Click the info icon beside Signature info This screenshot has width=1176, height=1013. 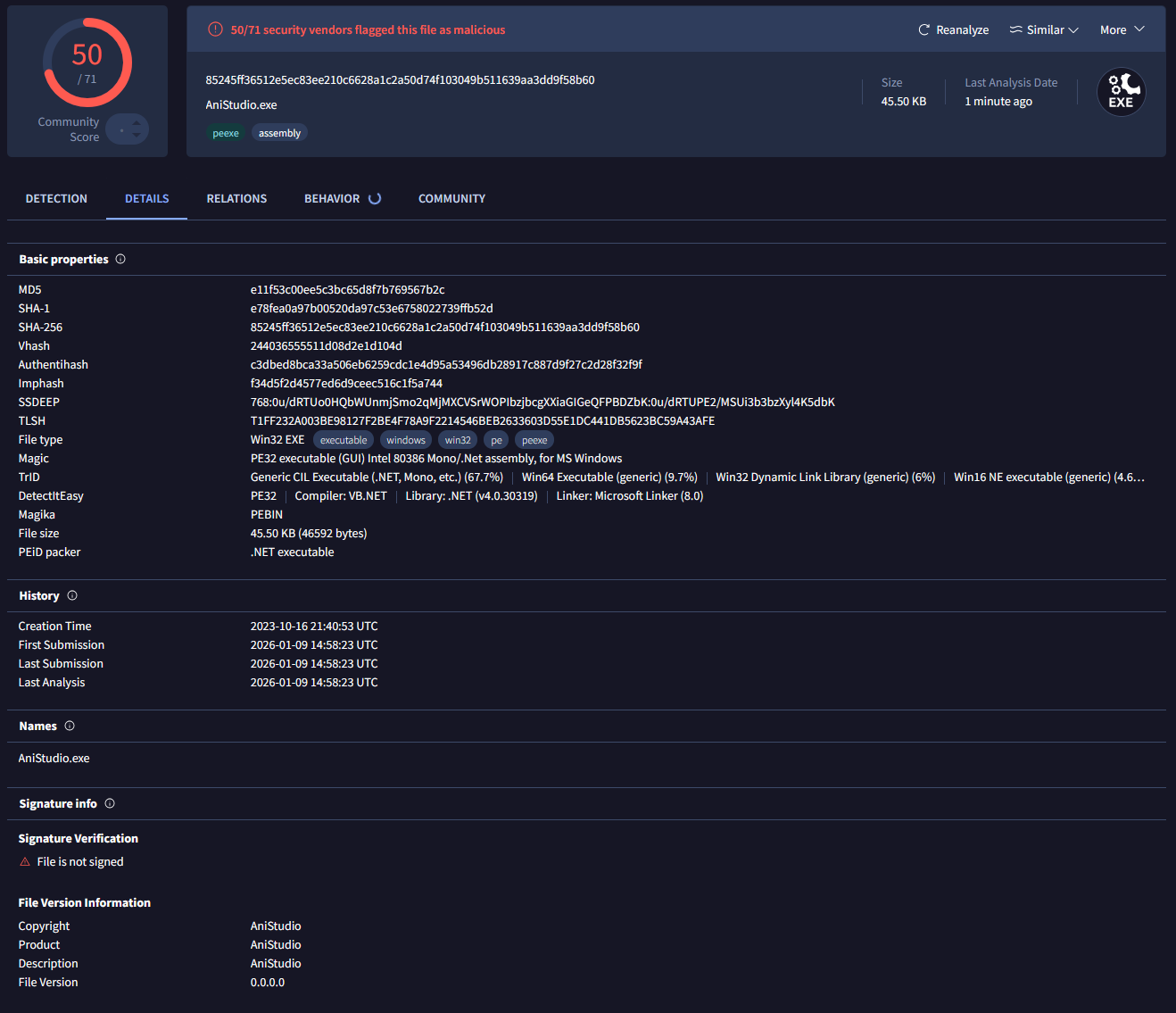coord(110,803)
